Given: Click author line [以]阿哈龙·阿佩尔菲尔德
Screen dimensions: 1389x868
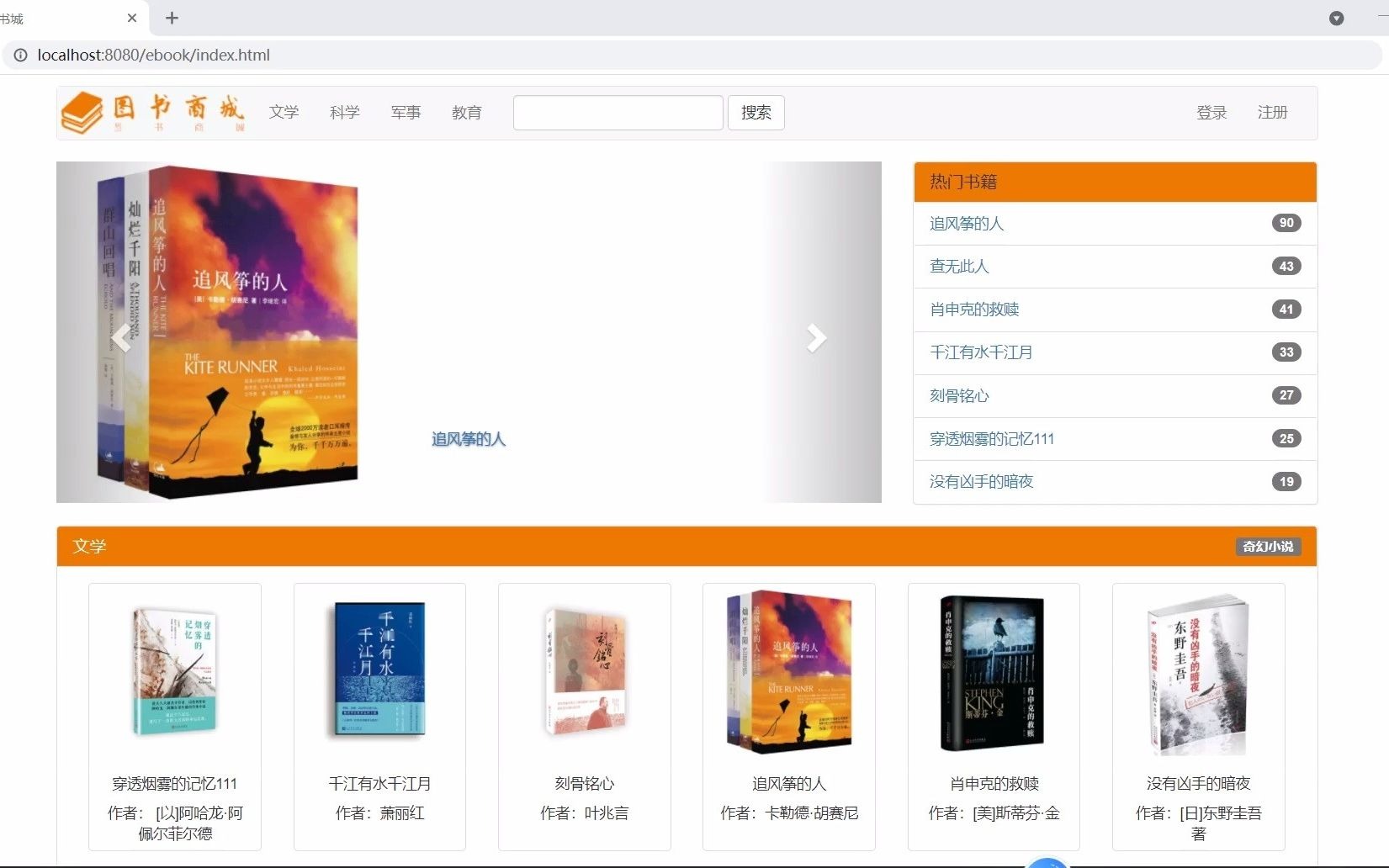Looking at the screenshot, I should tap(175, 823).
